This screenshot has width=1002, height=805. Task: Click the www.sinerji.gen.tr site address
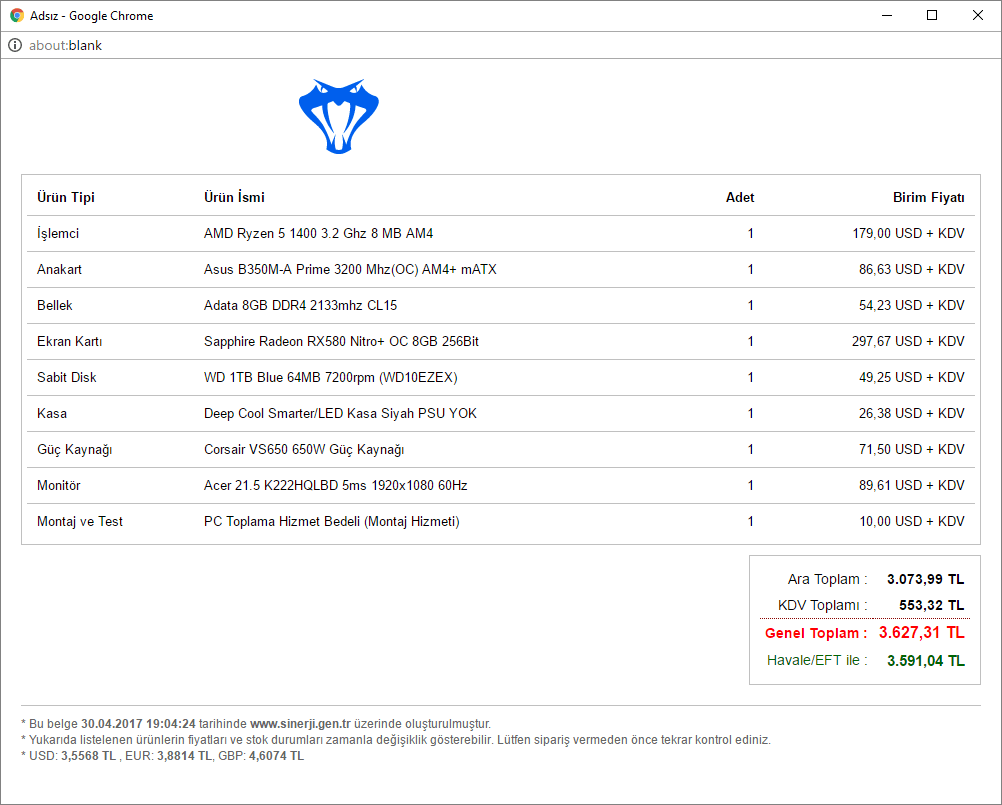point(300,724)
